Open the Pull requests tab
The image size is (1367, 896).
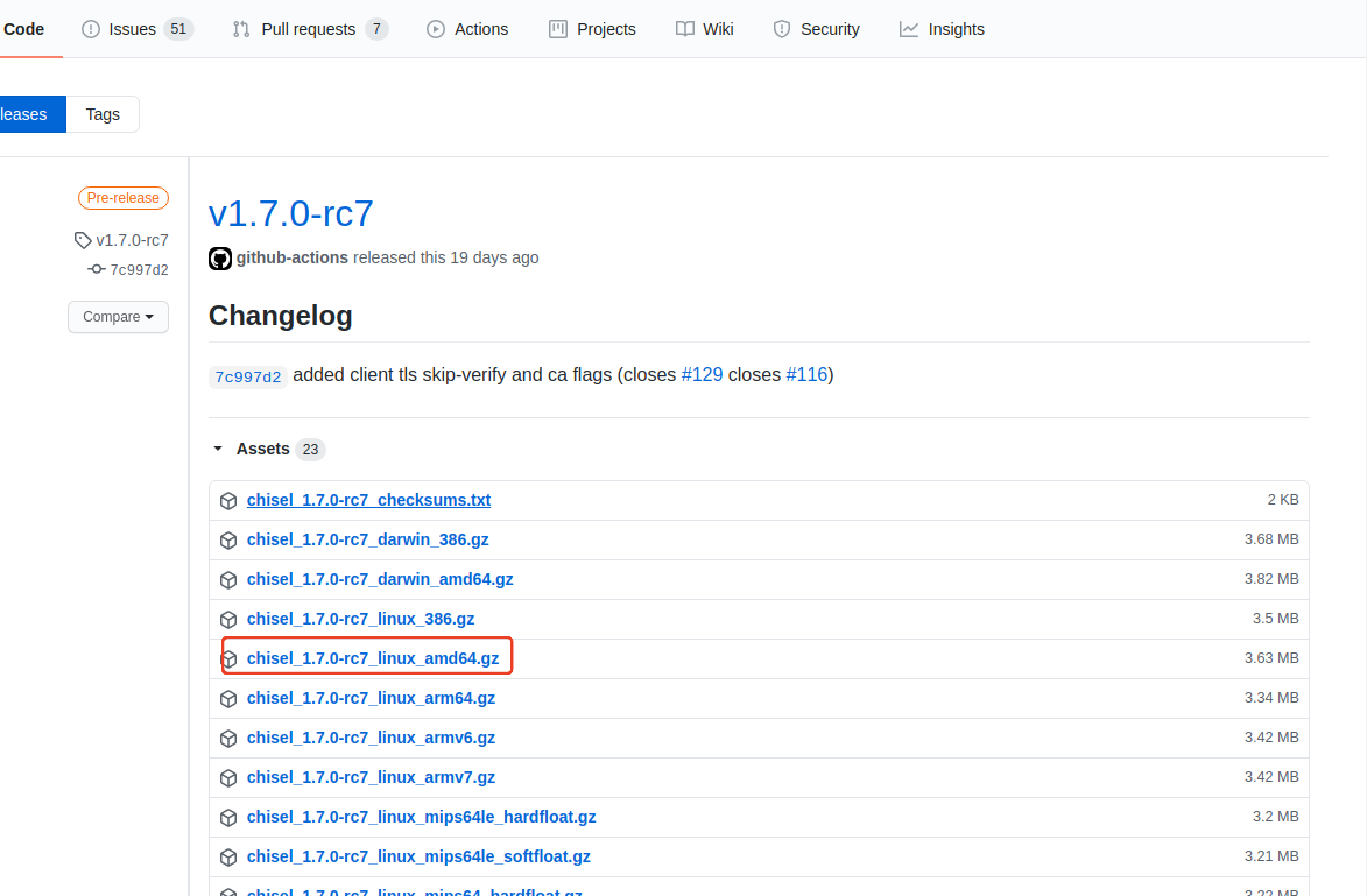click(308, 29)
